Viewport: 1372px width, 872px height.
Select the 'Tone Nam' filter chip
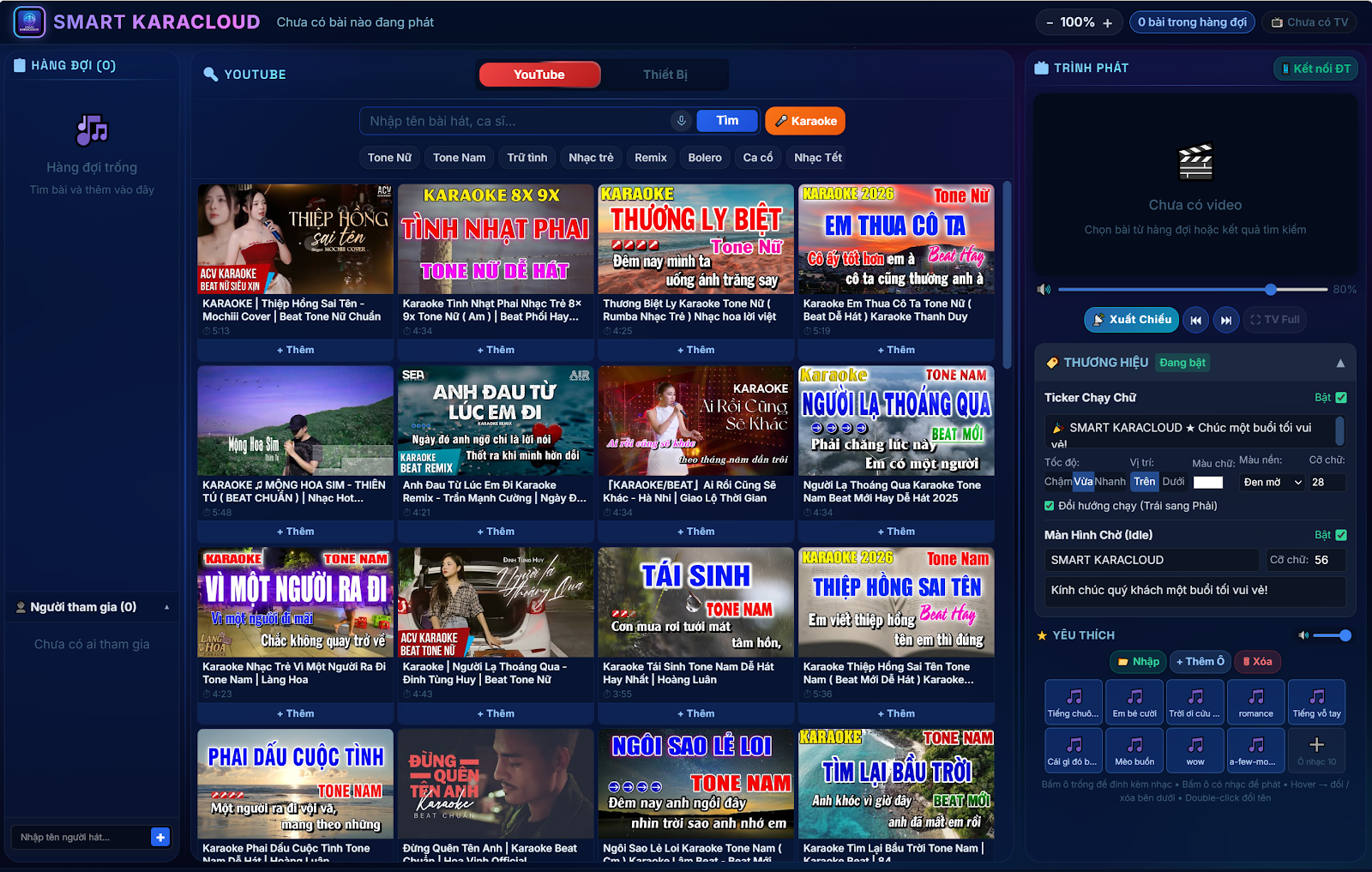coord(459,158)
